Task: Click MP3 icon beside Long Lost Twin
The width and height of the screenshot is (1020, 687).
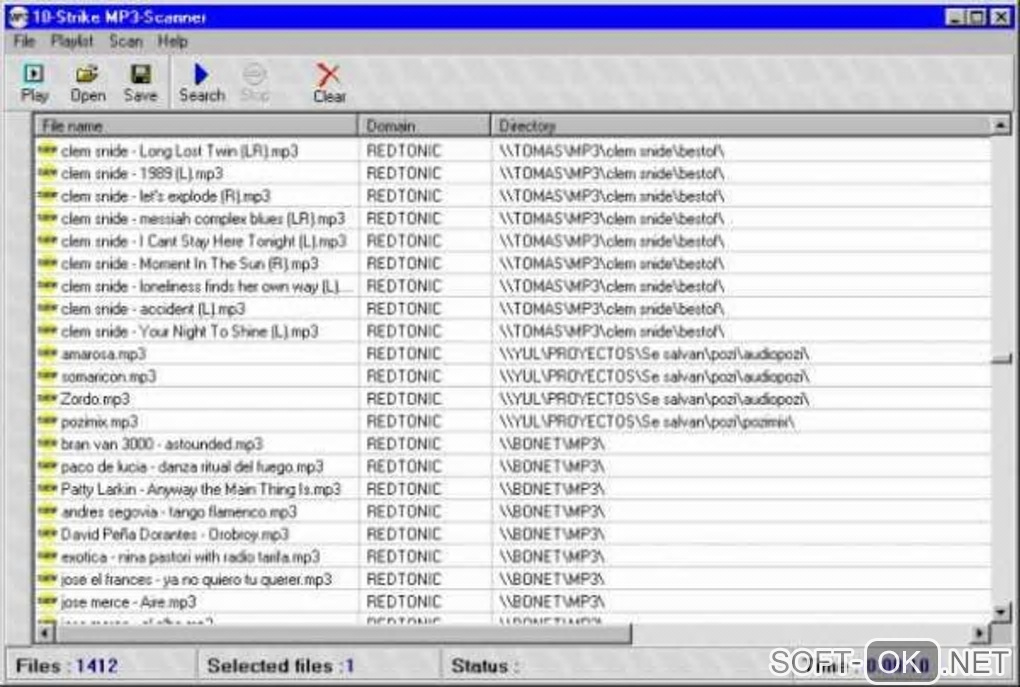Action: 47,150
